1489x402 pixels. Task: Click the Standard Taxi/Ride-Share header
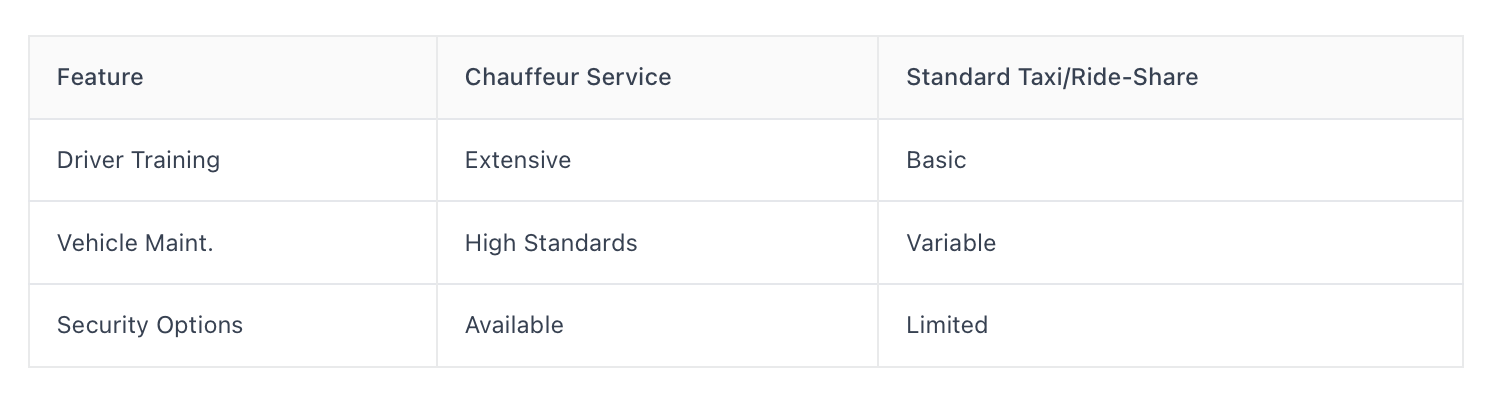tap(1052, 77)
